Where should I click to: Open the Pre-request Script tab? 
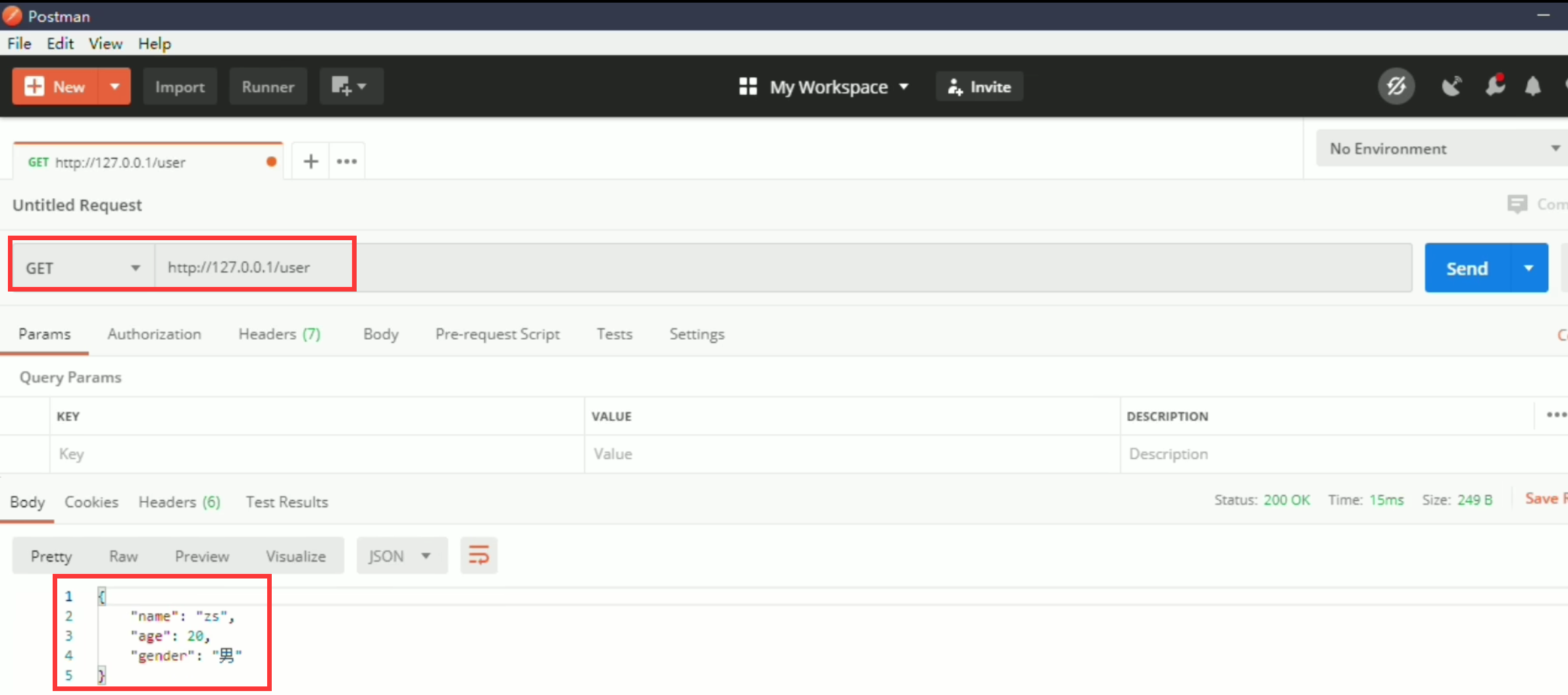(497, 334)
